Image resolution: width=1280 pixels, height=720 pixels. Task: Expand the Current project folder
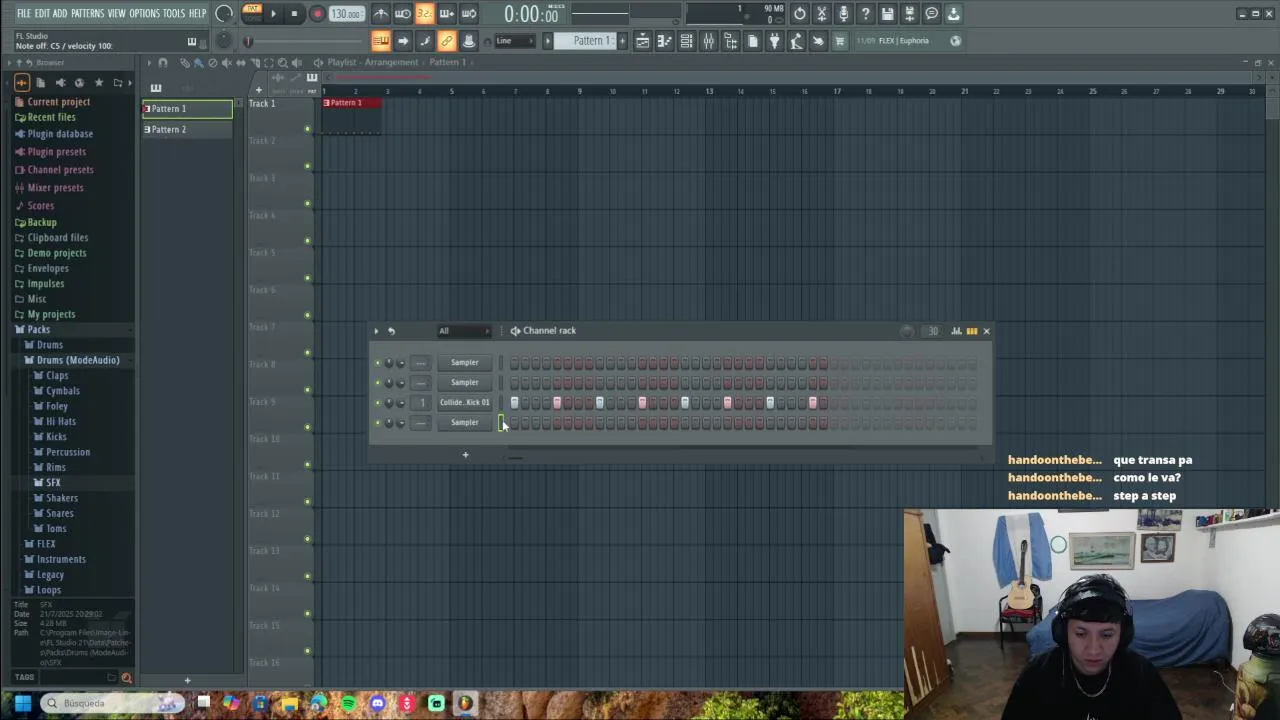[59, 102]
